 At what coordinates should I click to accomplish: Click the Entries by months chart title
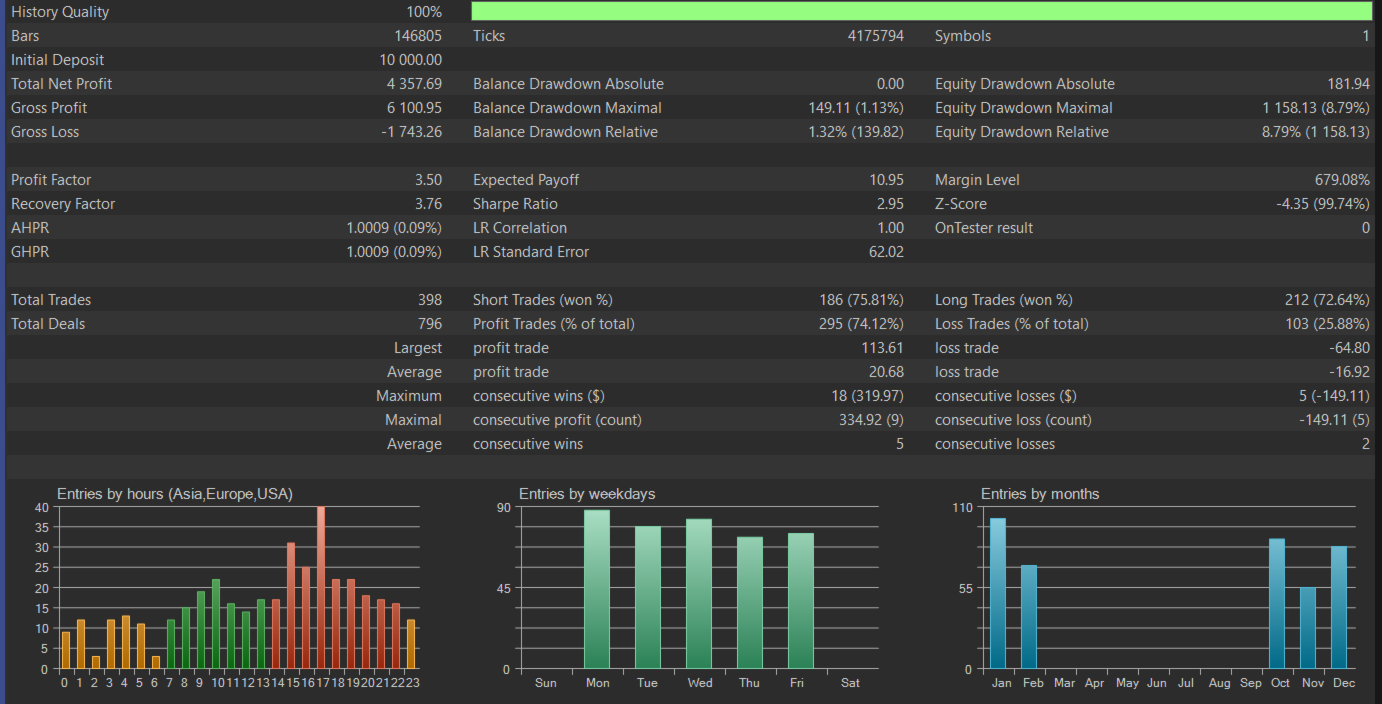[x=1040, y=494]
